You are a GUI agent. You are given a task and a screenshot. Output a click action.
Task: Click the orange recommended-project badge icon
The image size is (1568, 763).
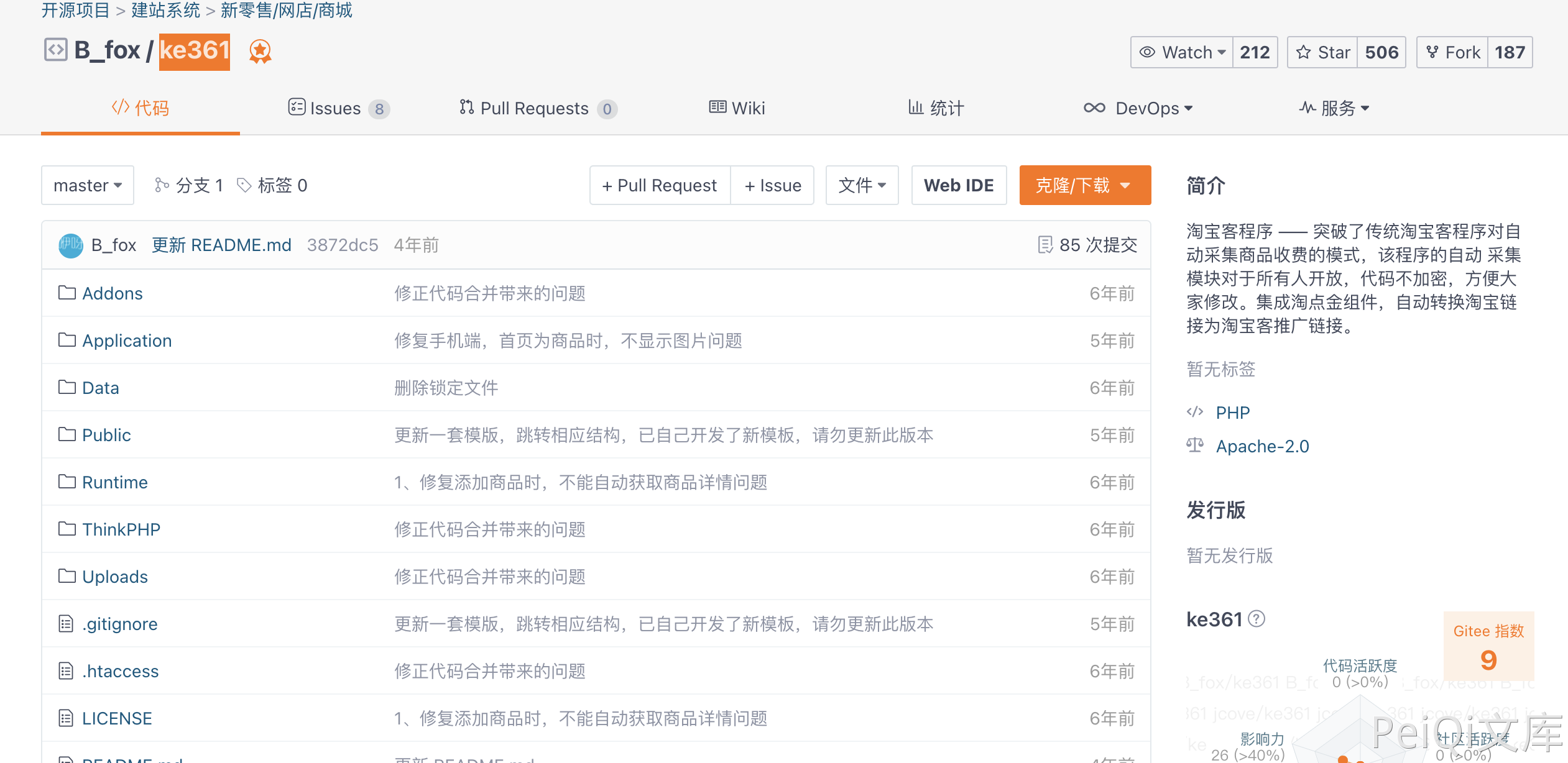pos(260,51)
